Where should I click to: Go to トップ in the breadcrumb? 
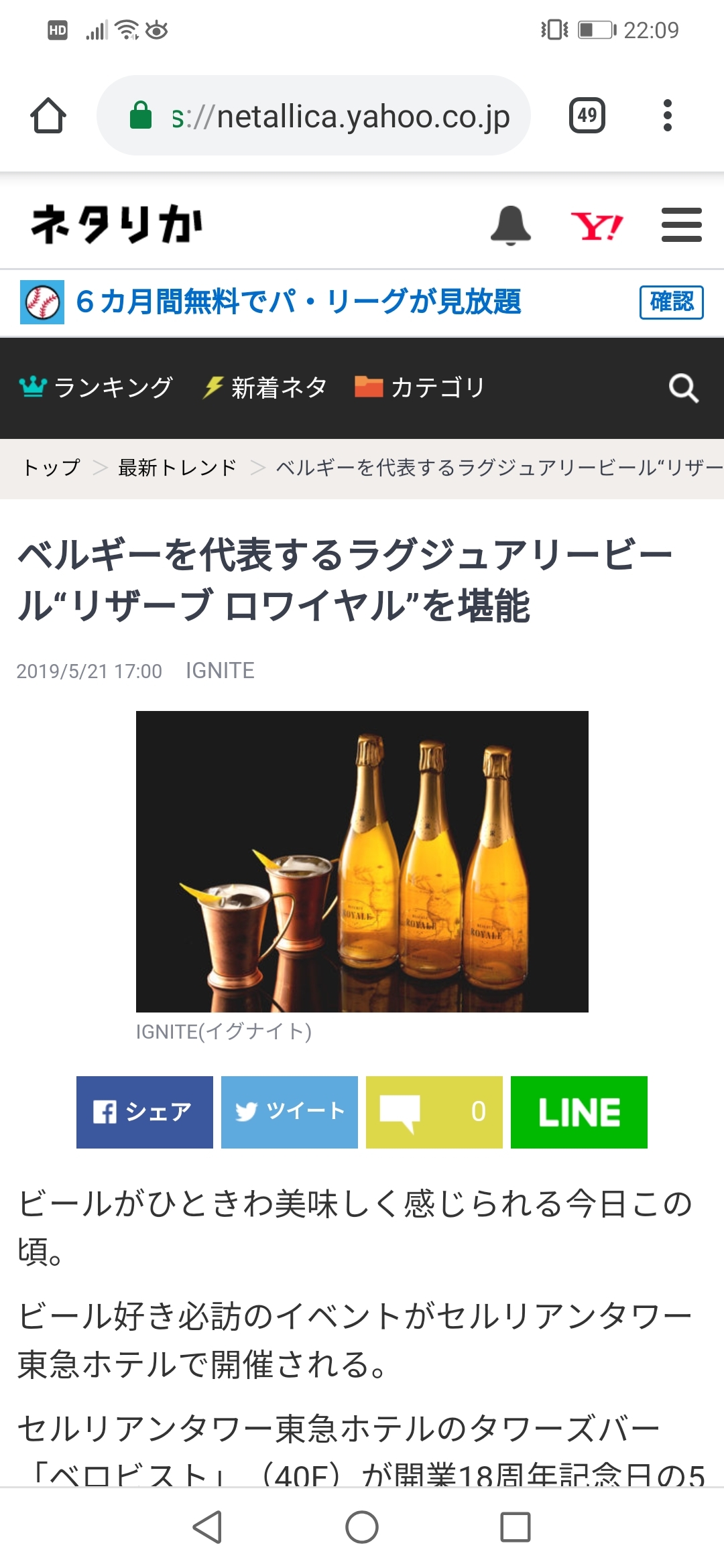[x=52, y=467]
